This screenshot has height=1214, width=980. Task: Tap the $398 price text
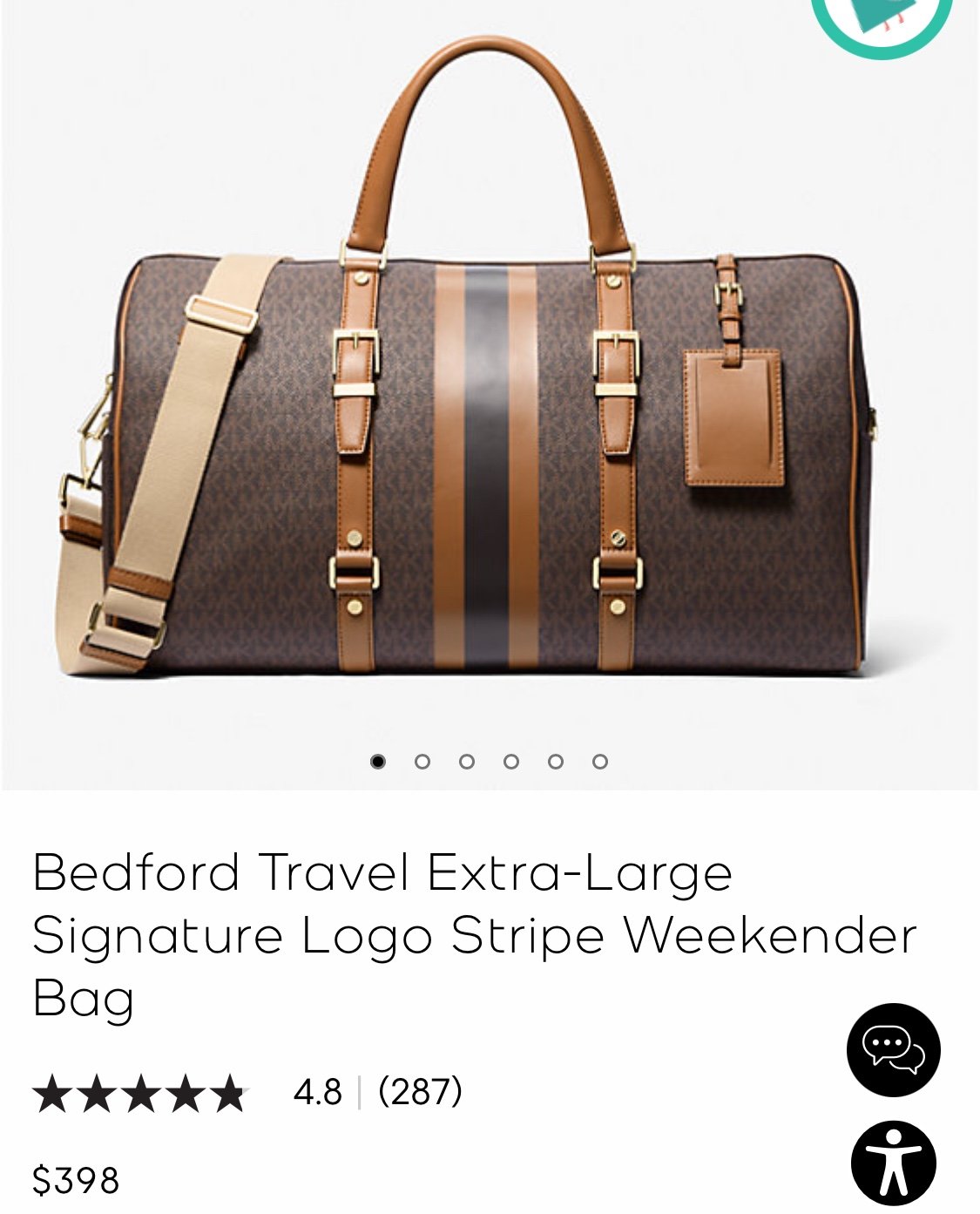[x=76, y=1180]
